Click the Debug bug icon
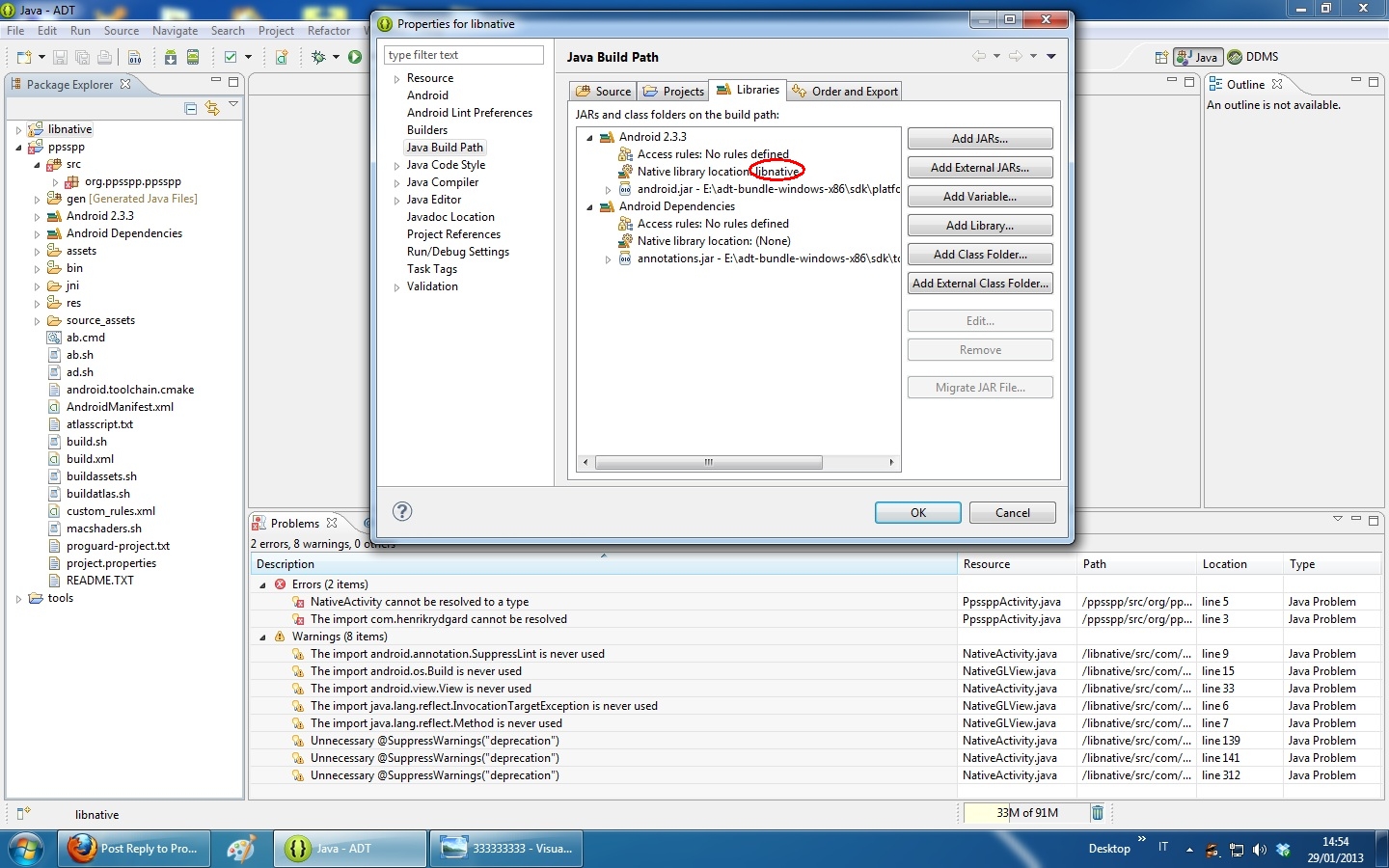 tap(319, 57)
